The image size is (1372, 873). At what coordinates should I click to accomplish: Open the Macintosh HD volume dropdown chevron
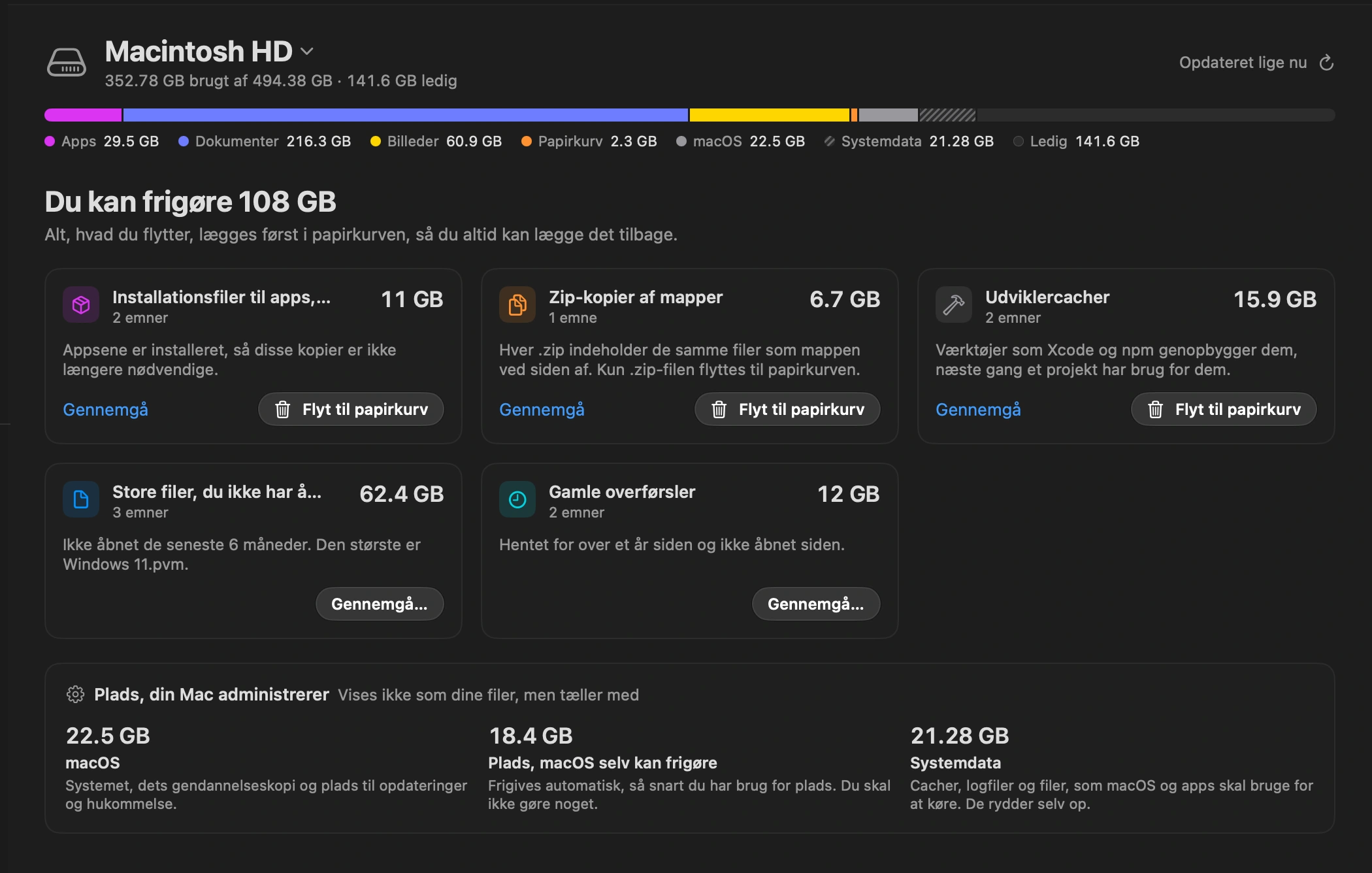click(307, 51)
